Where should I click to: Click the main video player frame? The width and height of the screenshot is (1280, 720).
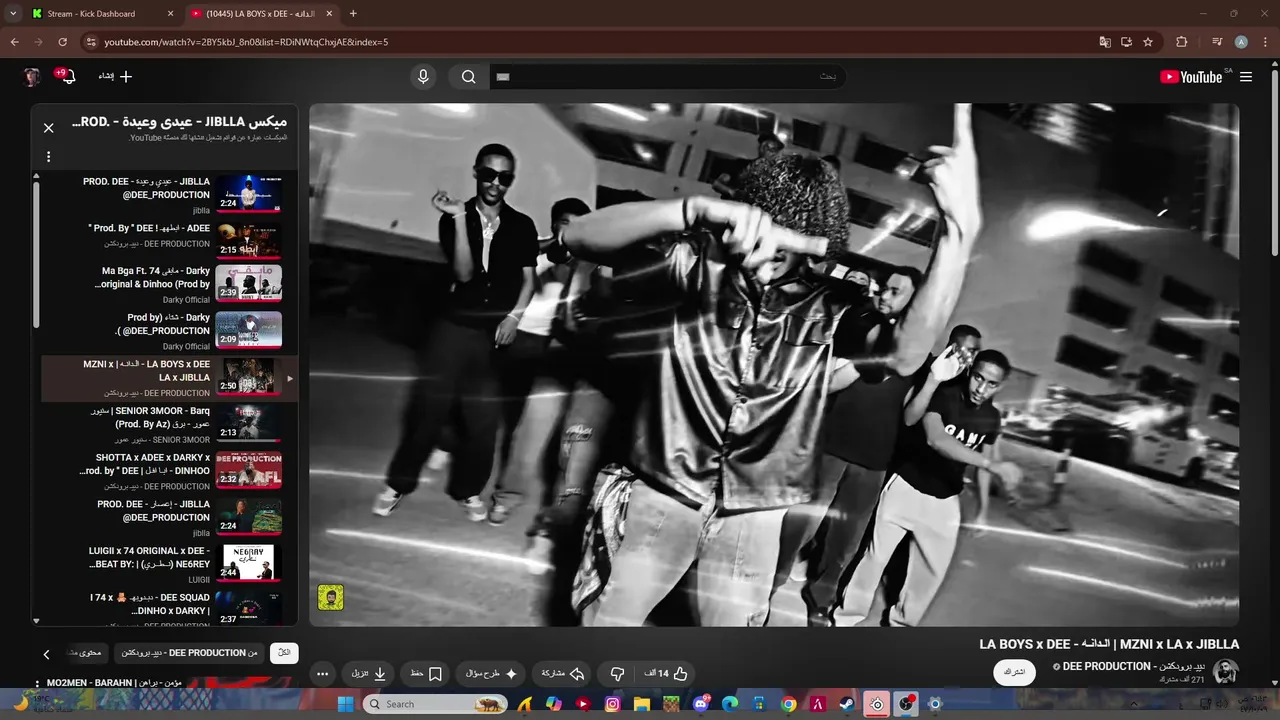coord(774,365)
